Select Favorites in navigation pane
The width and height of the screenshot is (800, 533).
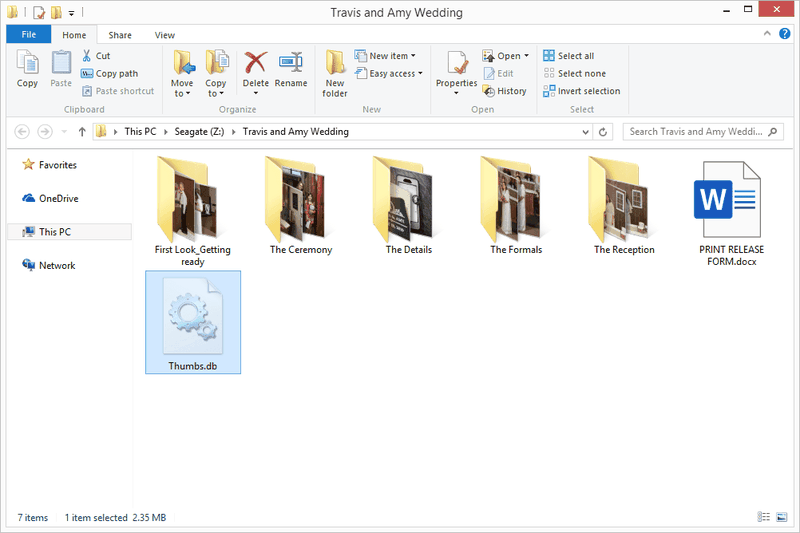coord(49,165)
